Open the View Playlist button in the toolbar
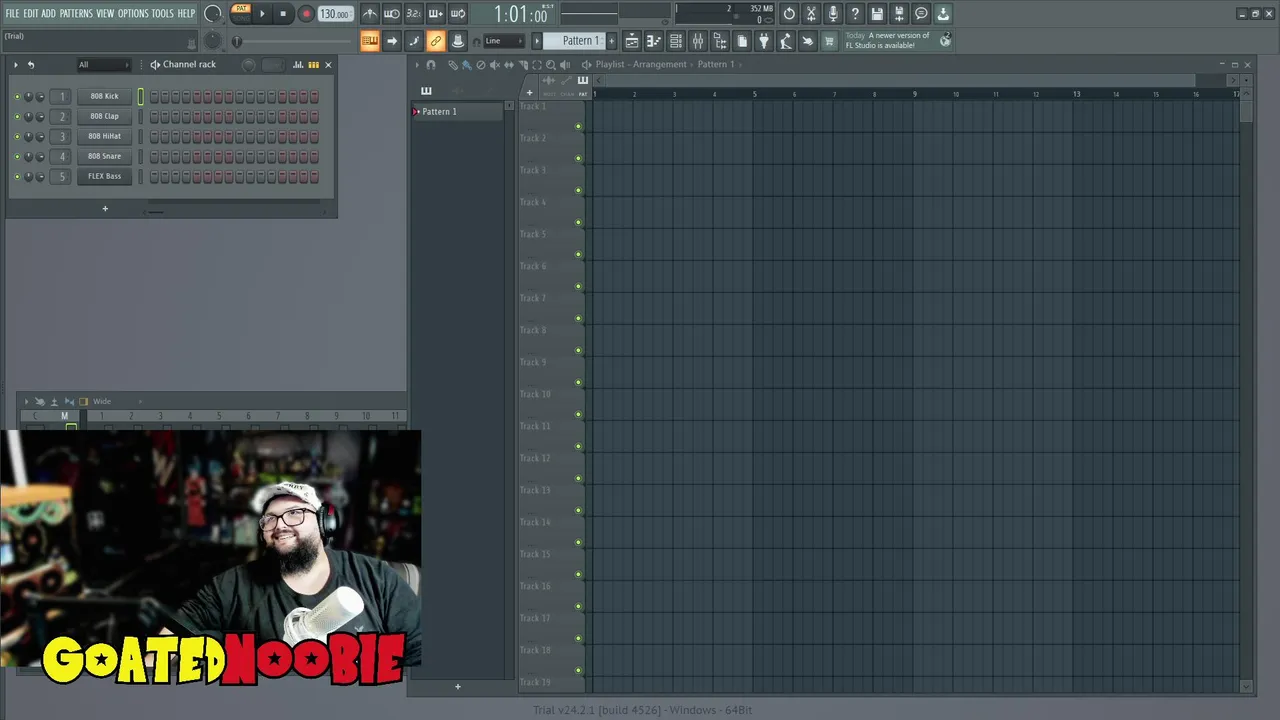Screen dimensions: 1280x720 coord(632,41)
